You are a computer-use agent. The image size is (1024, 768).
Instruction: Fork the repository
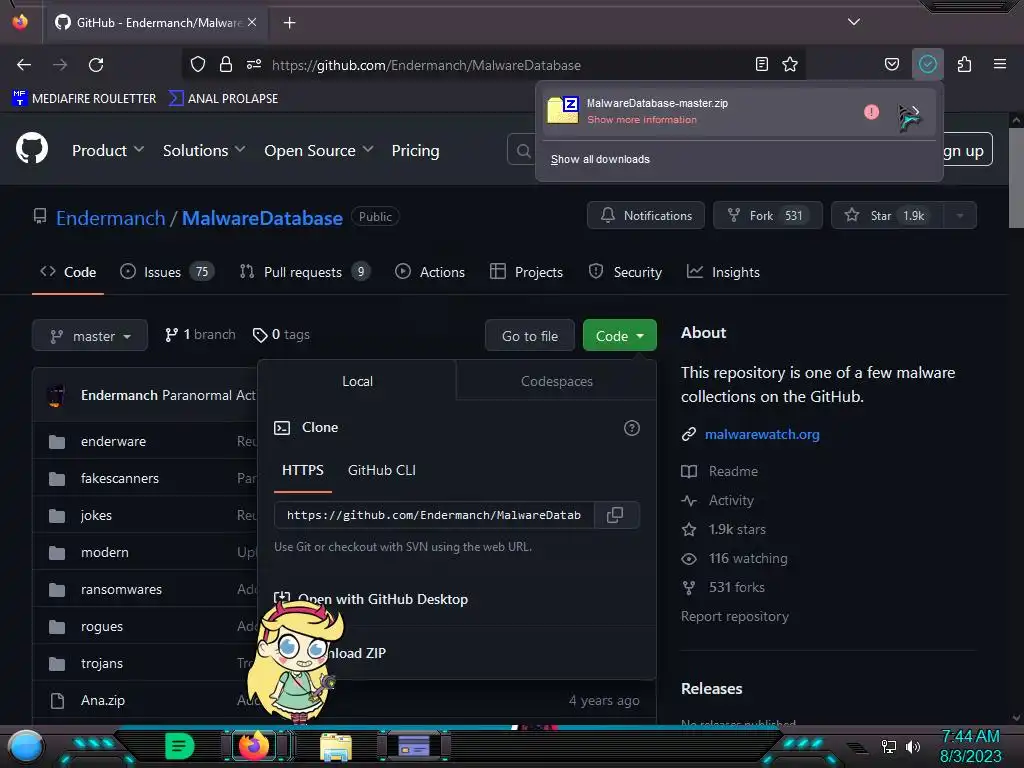point(767,216)
